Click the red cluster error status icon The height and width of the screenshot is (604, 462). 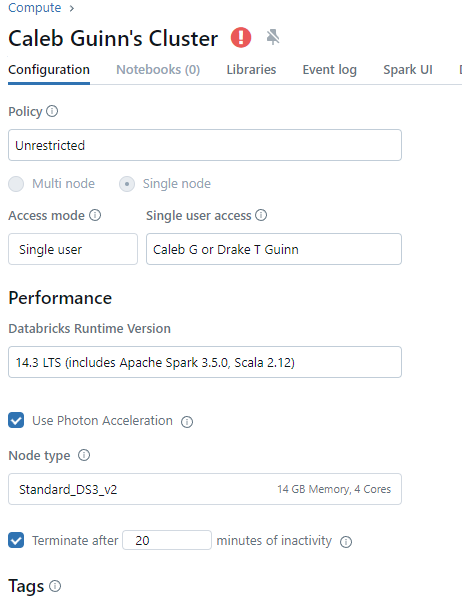coord(241,38)
